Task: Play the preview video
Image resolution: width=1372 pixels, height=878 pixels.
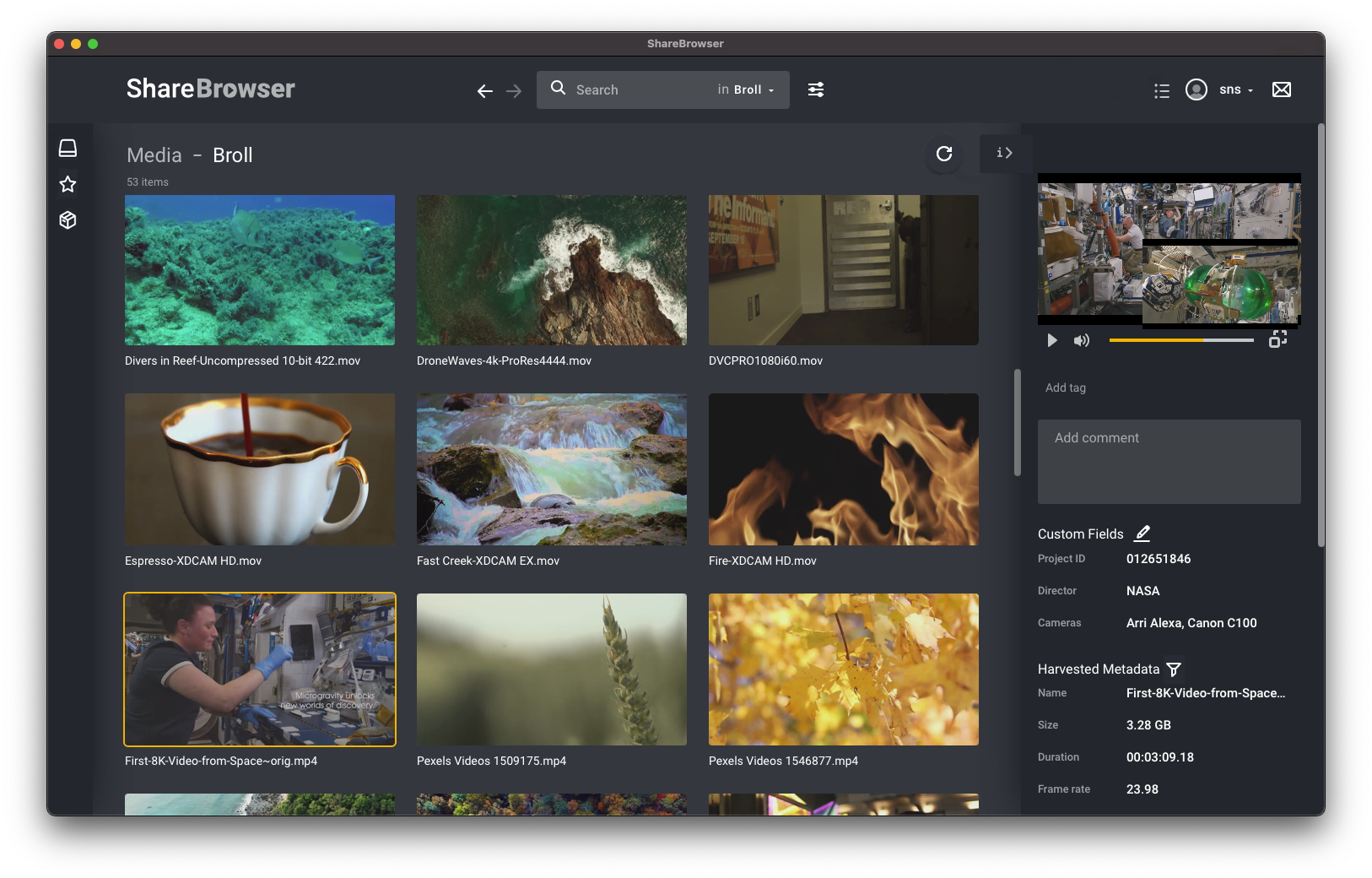Action: 1052,340
